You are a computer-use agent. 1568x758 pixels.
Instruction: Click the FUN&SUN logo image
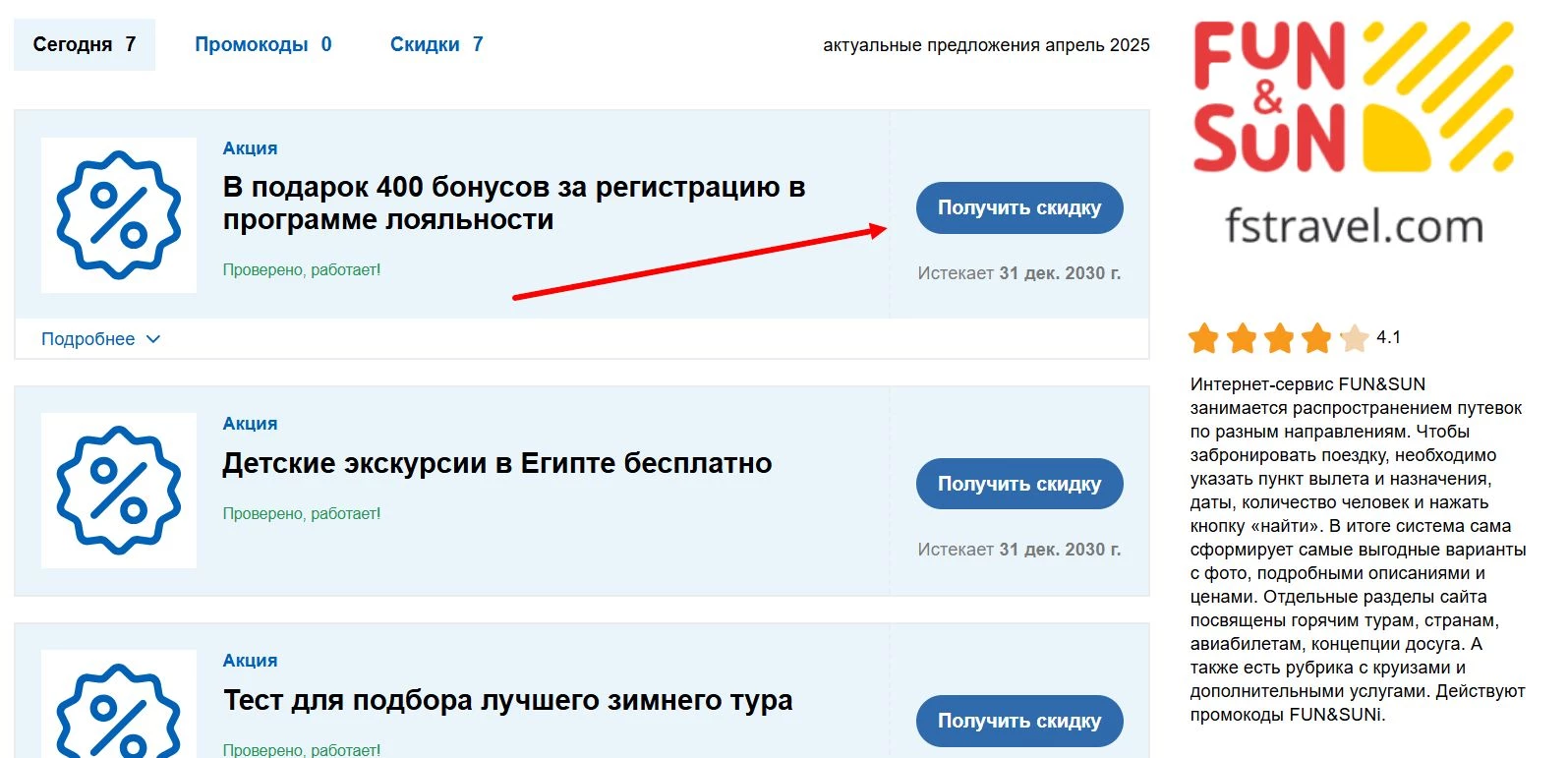[x=1354, y=96]
